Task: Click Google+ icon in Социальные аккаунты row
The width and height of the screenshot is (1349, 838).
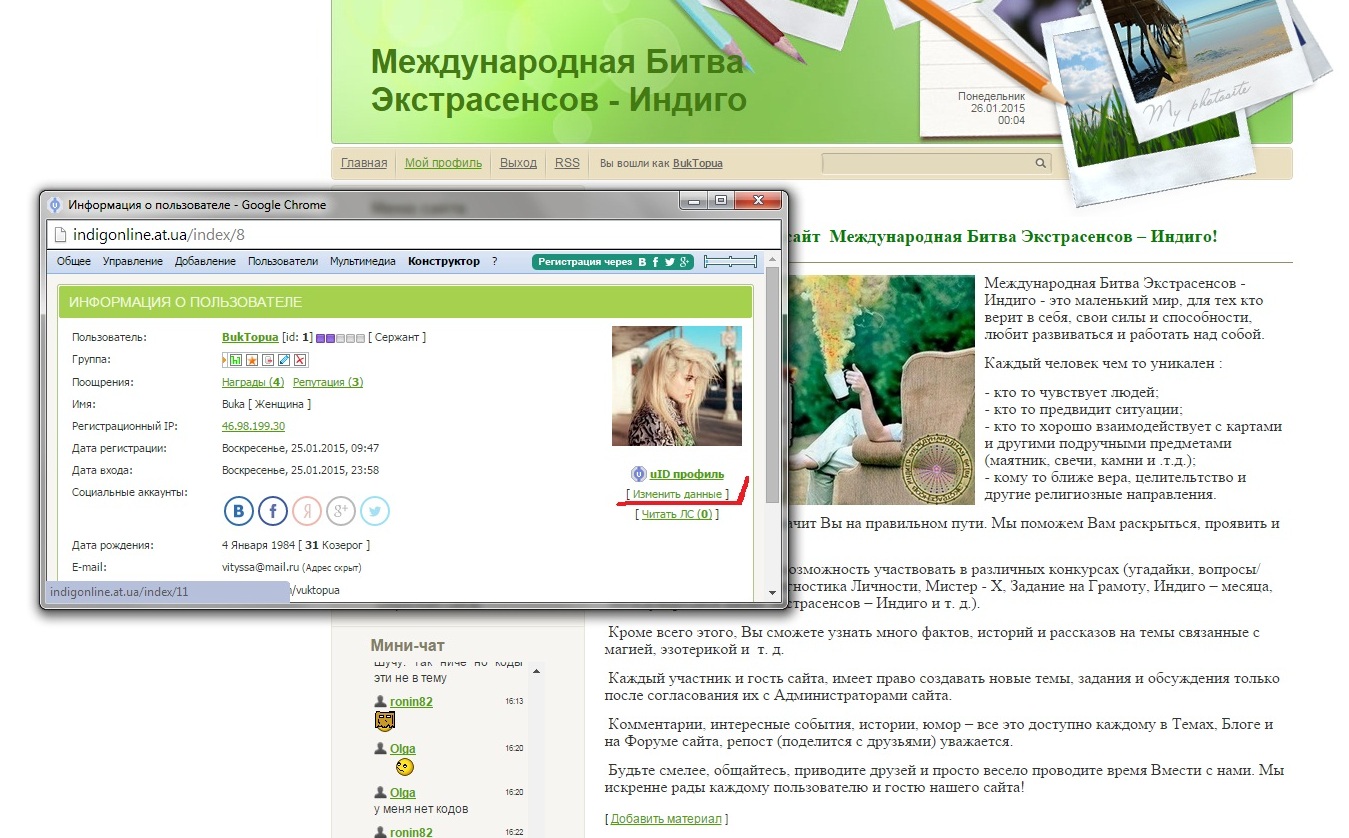Action: click(341, 511)
